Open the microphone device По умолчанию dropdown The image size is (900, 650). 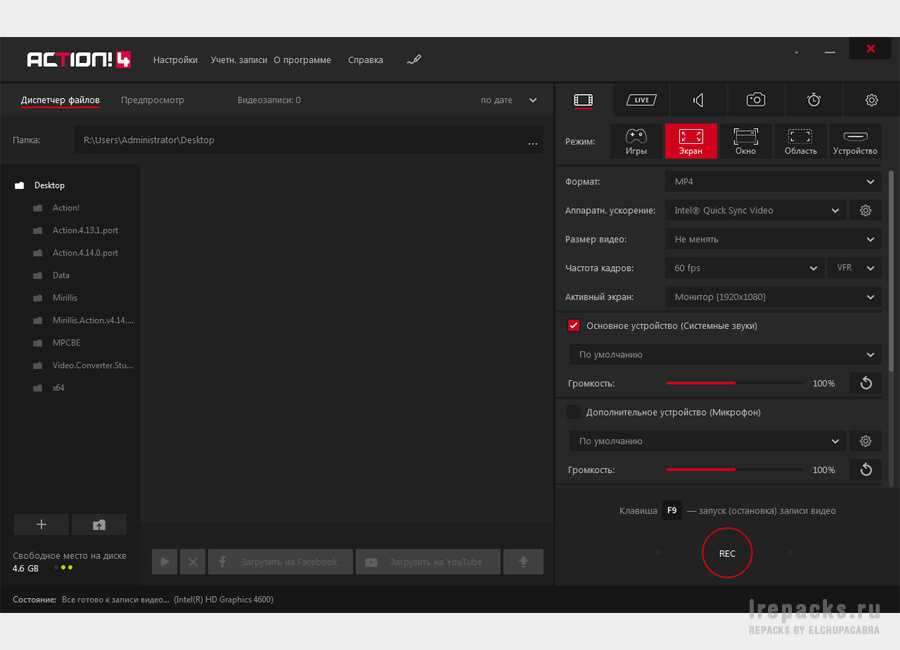(x=707, y=441)
